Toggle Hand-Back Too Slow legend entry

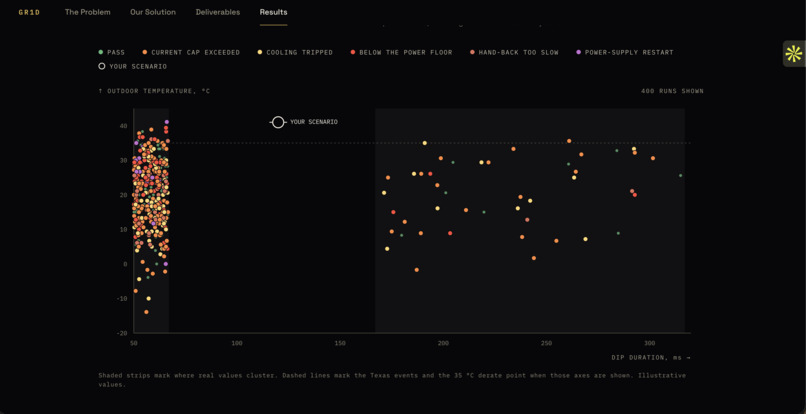tap(514, 52)
